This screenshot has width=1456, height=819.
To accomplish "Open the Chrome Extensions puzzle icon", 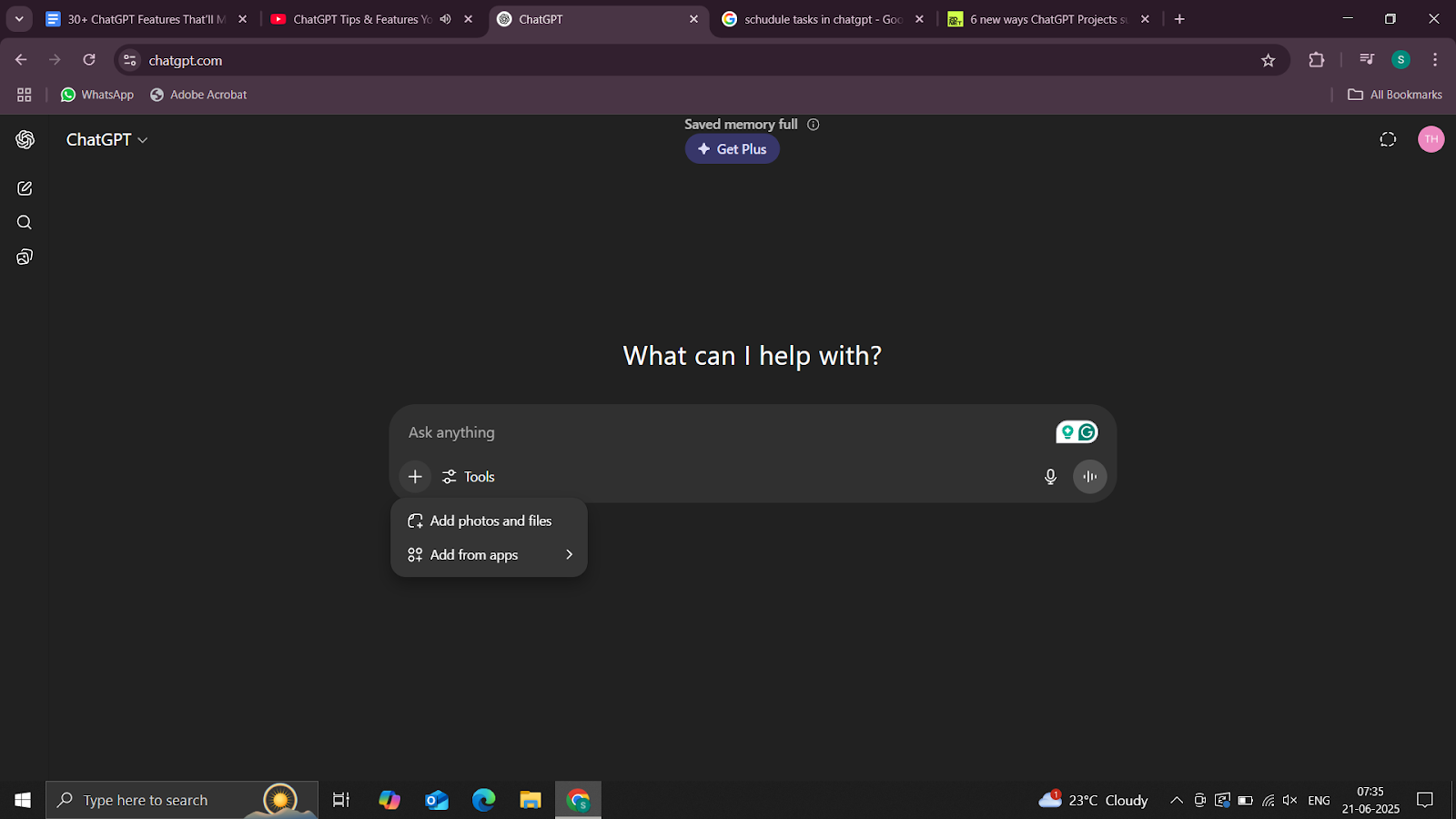I will (1317, 60).
